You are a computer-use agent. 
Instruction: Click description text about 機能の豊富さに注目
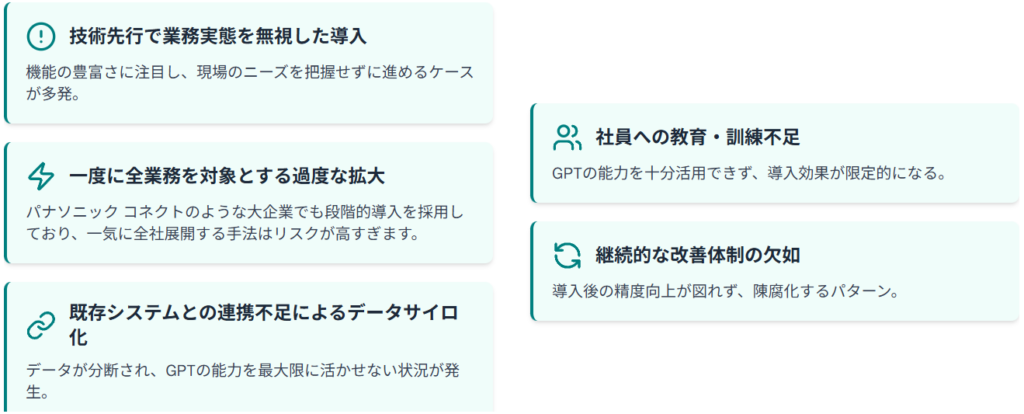[250, 82]
